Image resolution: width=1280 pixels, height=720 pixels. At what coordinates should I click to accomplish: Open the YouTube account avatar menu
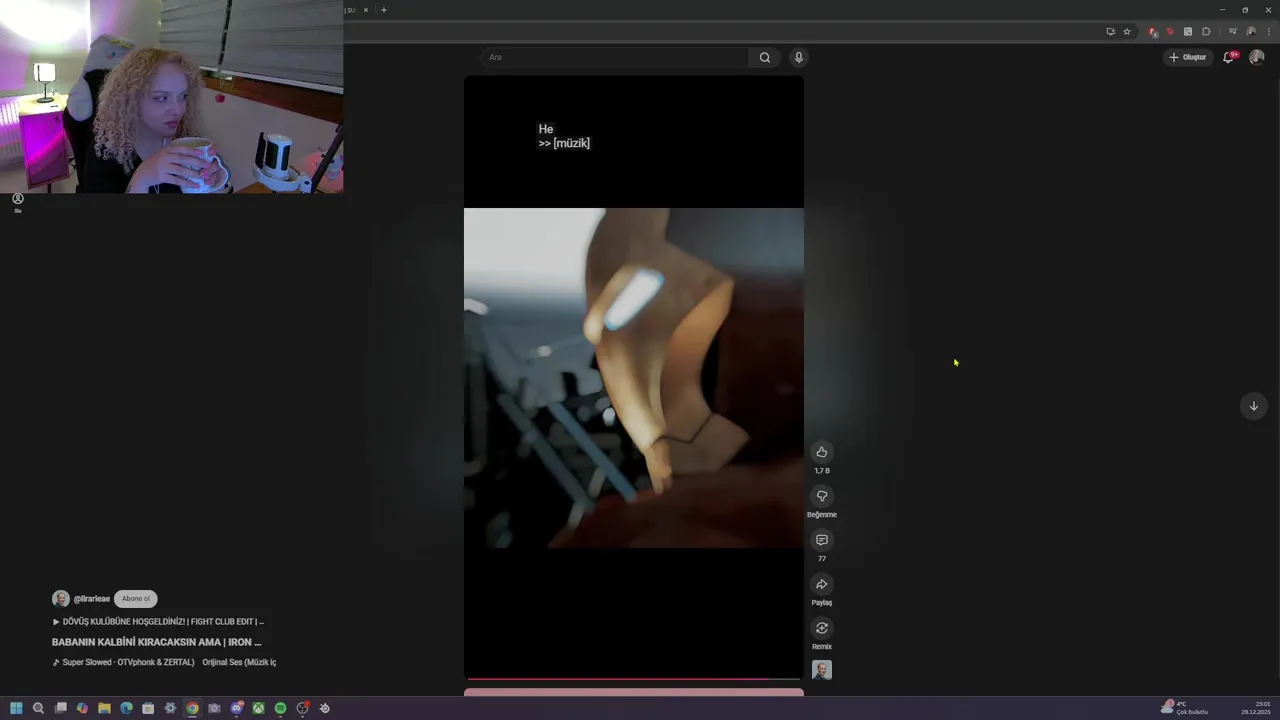point(1257,57)
